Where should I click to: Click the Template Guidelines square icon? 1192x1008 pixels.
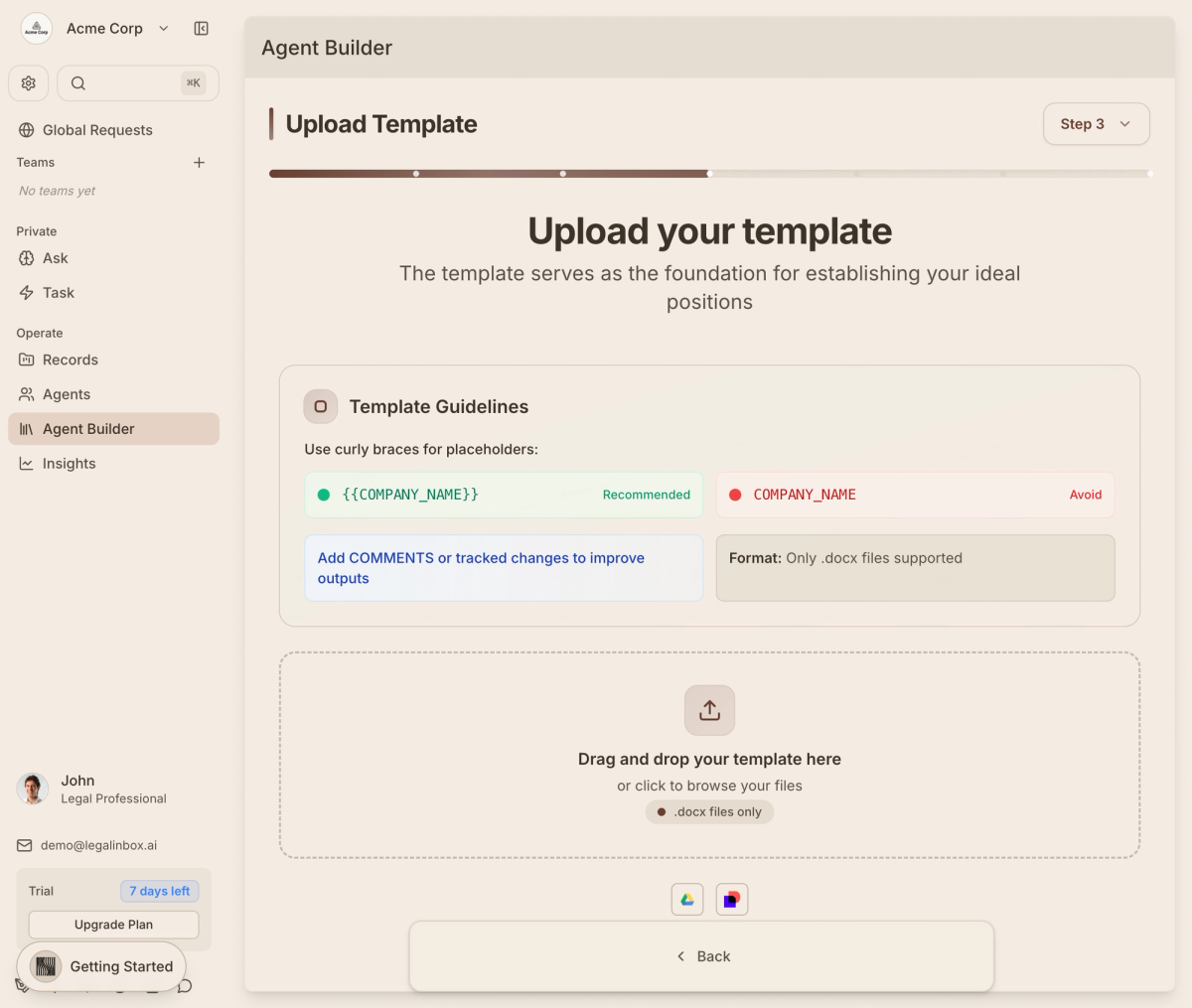pyautogui.click(x=321, y=406)
